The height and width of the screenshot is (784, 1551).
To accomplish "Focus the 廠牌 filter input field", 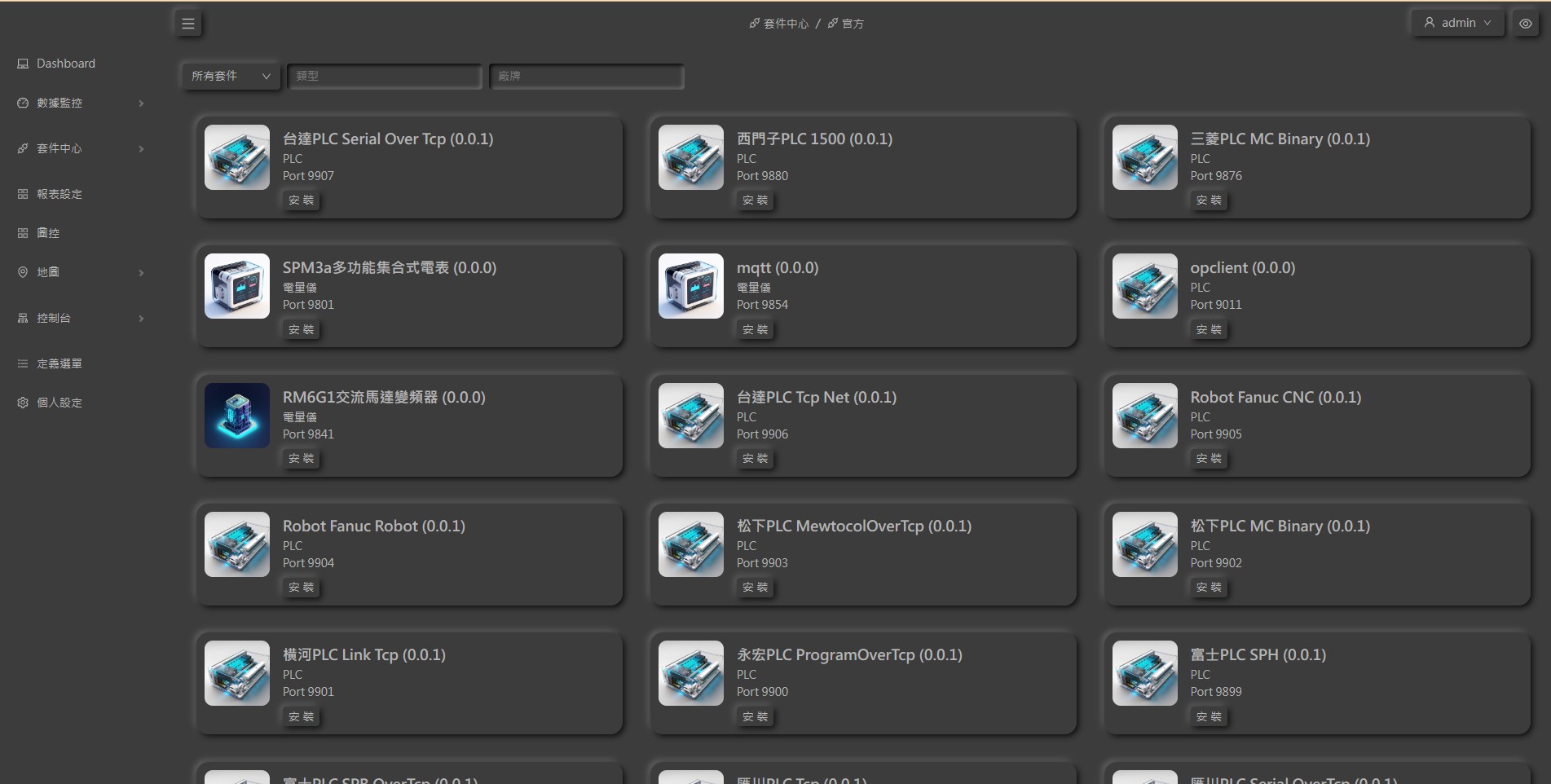I will [587, 76].
